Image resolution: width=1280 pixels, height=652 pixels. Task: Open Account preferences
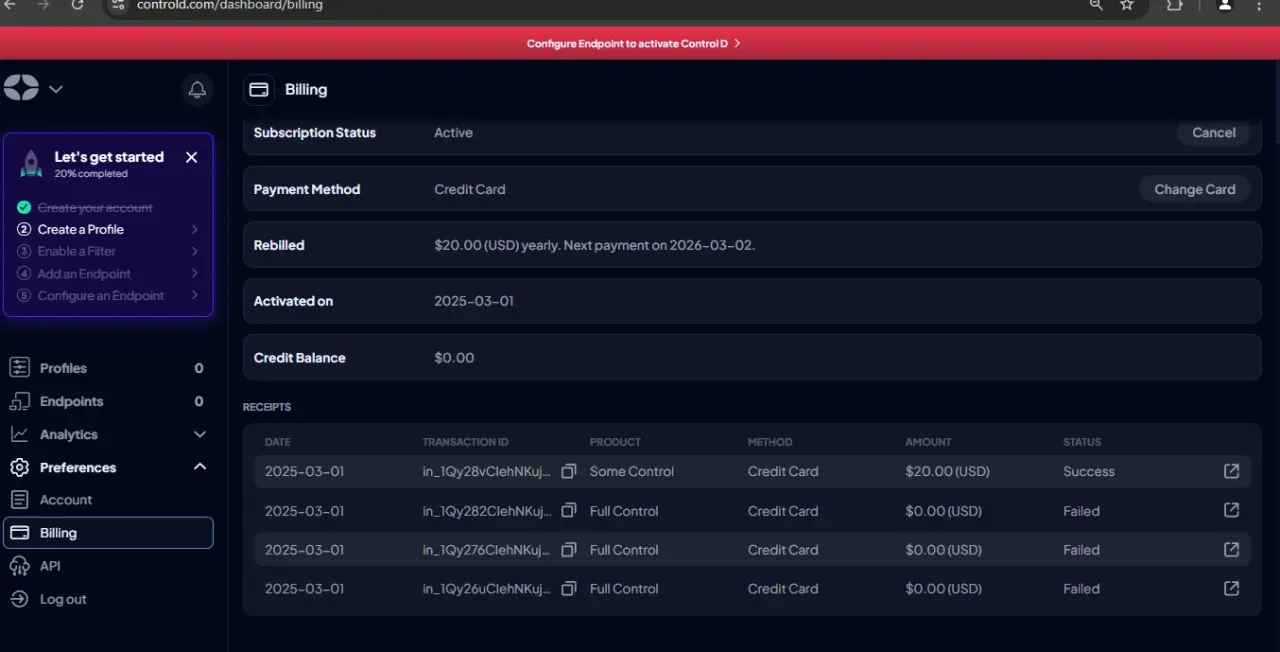point(108,500)
